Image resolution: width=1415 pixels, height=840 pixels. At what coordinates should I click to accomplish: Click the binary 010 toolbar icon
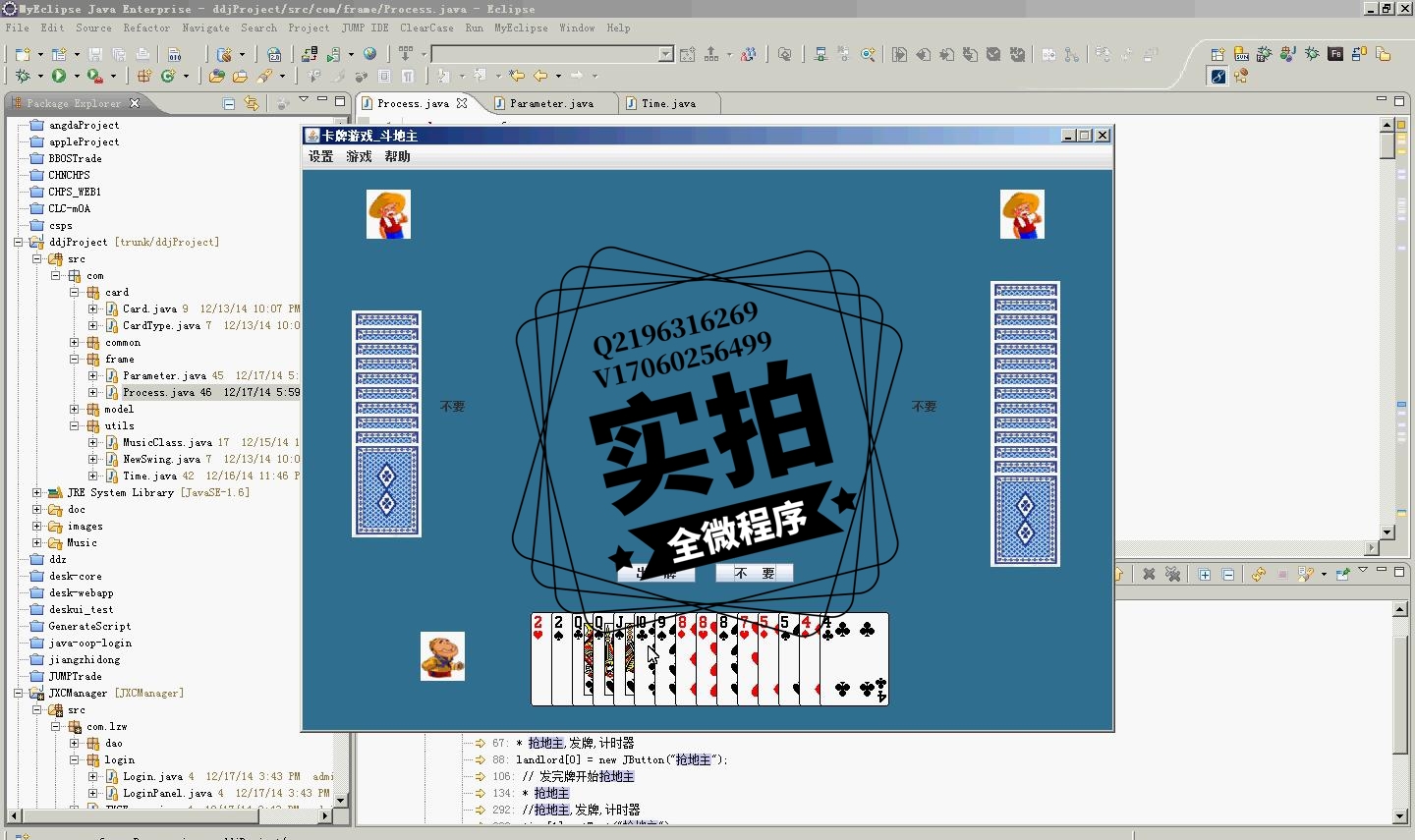point(175,54)
